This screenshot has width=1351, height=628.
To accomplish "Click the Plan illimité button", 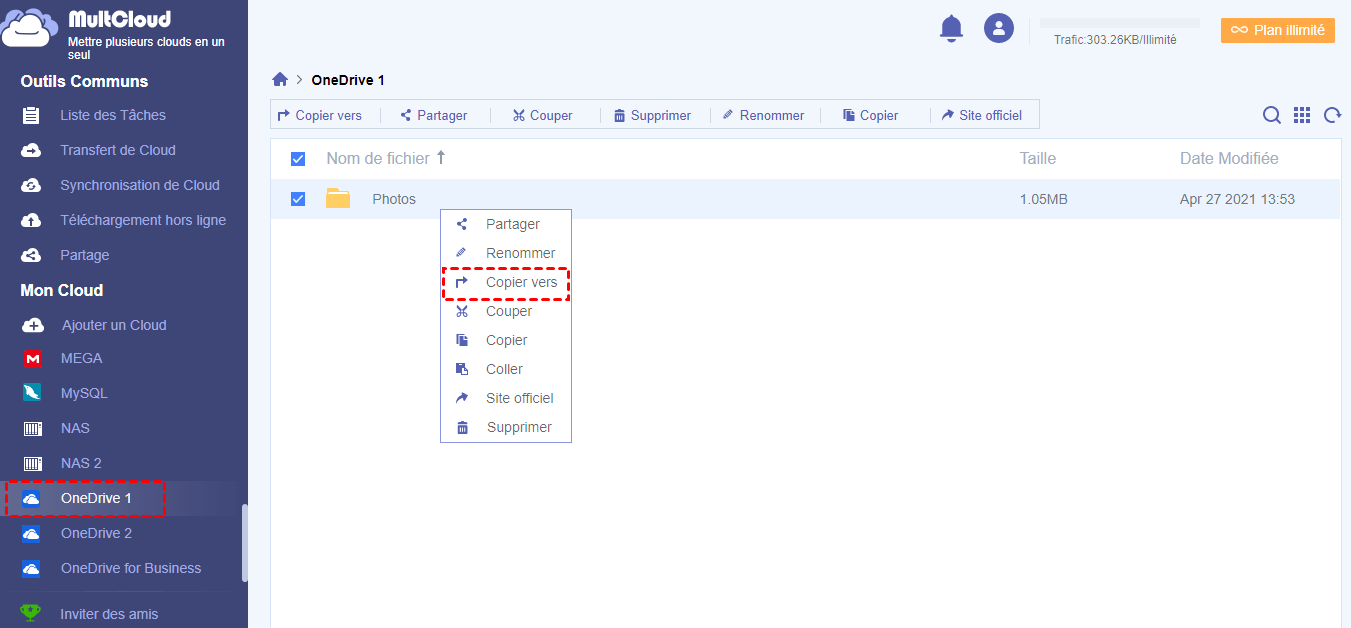I will click(1277, 30).
